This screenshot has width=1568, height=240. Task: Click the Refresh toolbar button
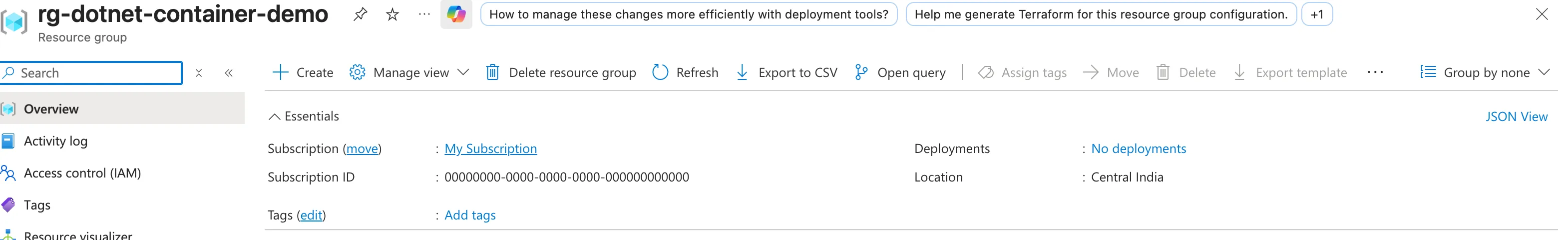(x=685, y=72)
